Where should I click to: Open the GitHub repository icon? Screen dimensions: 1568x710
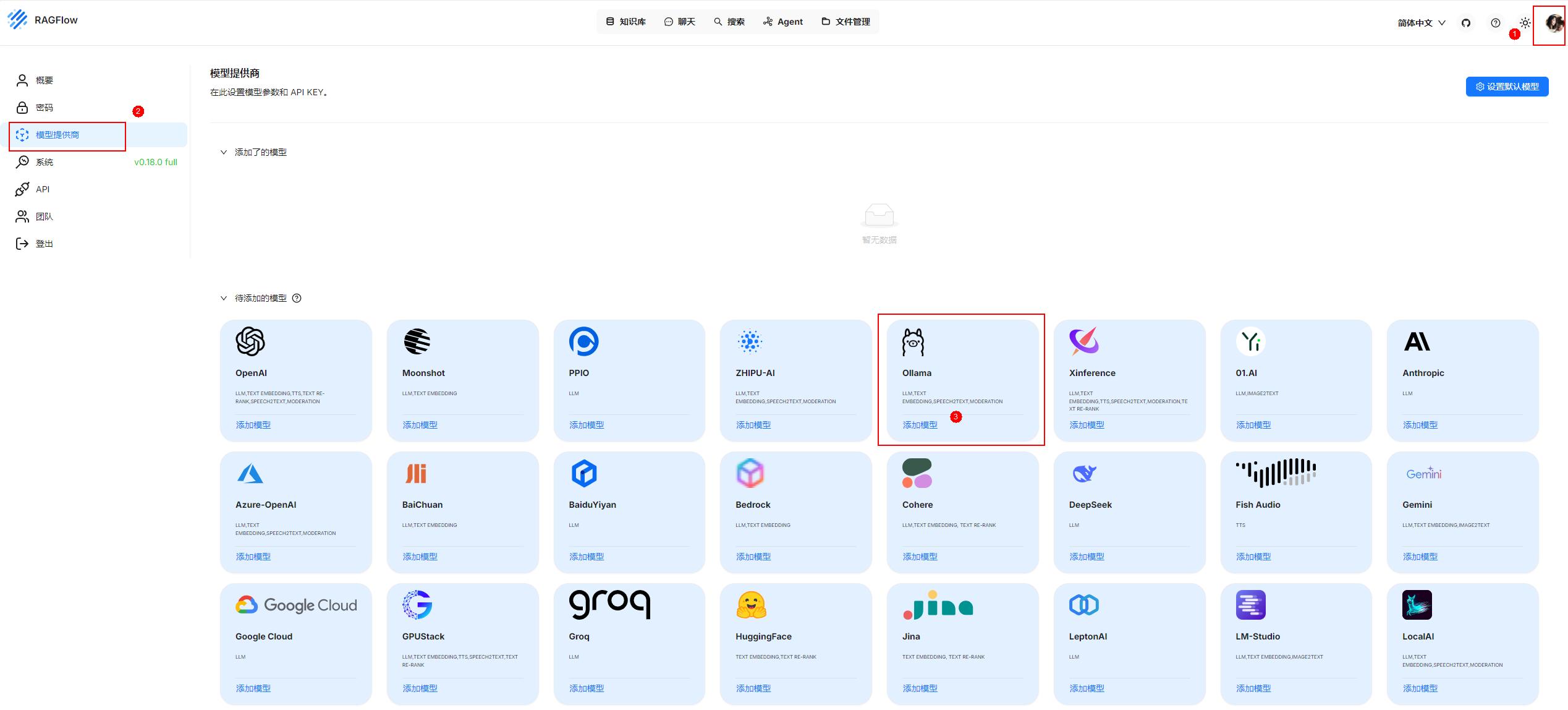pyautogui.click(x=1465, y=23)
